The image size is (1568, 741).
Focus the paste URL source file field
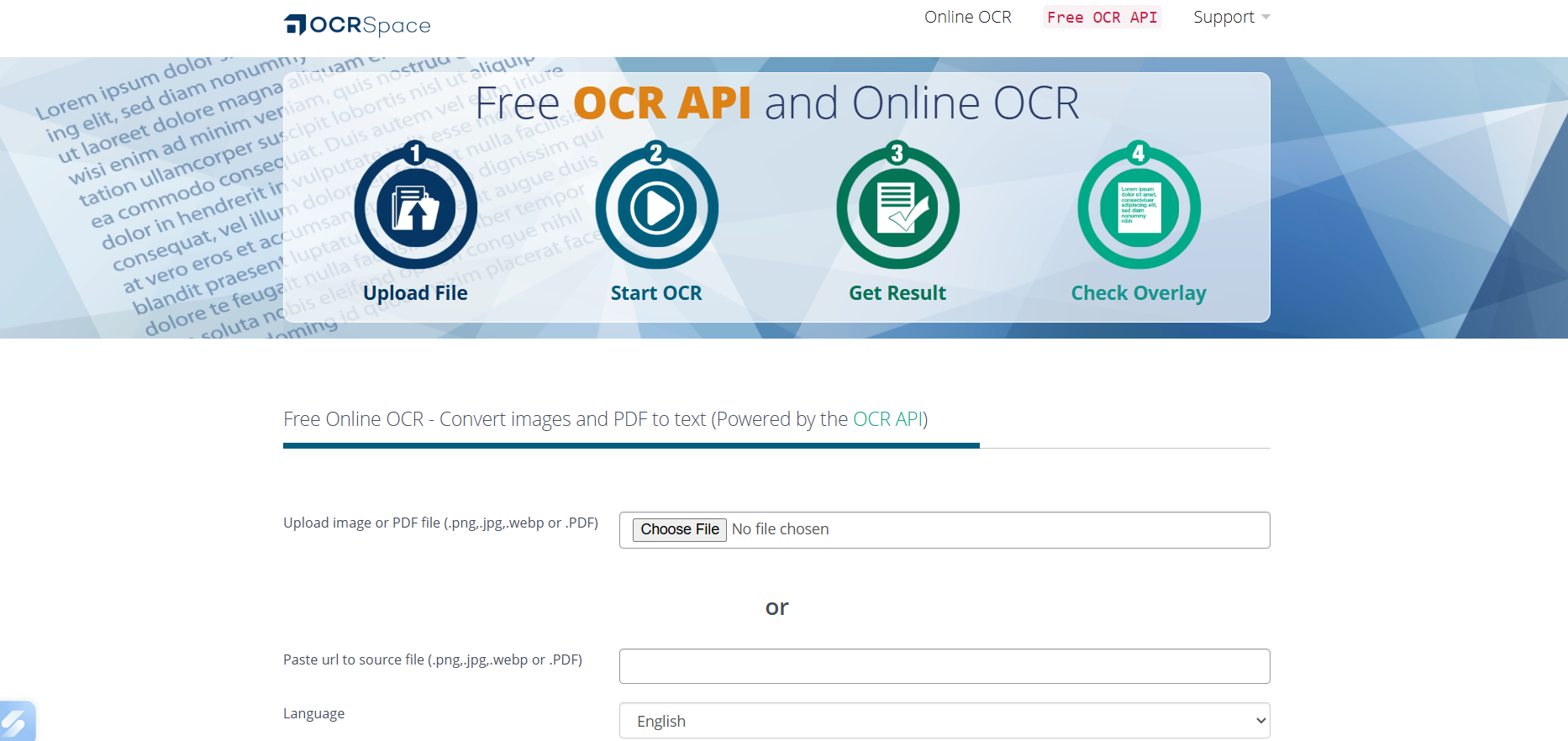944,666
